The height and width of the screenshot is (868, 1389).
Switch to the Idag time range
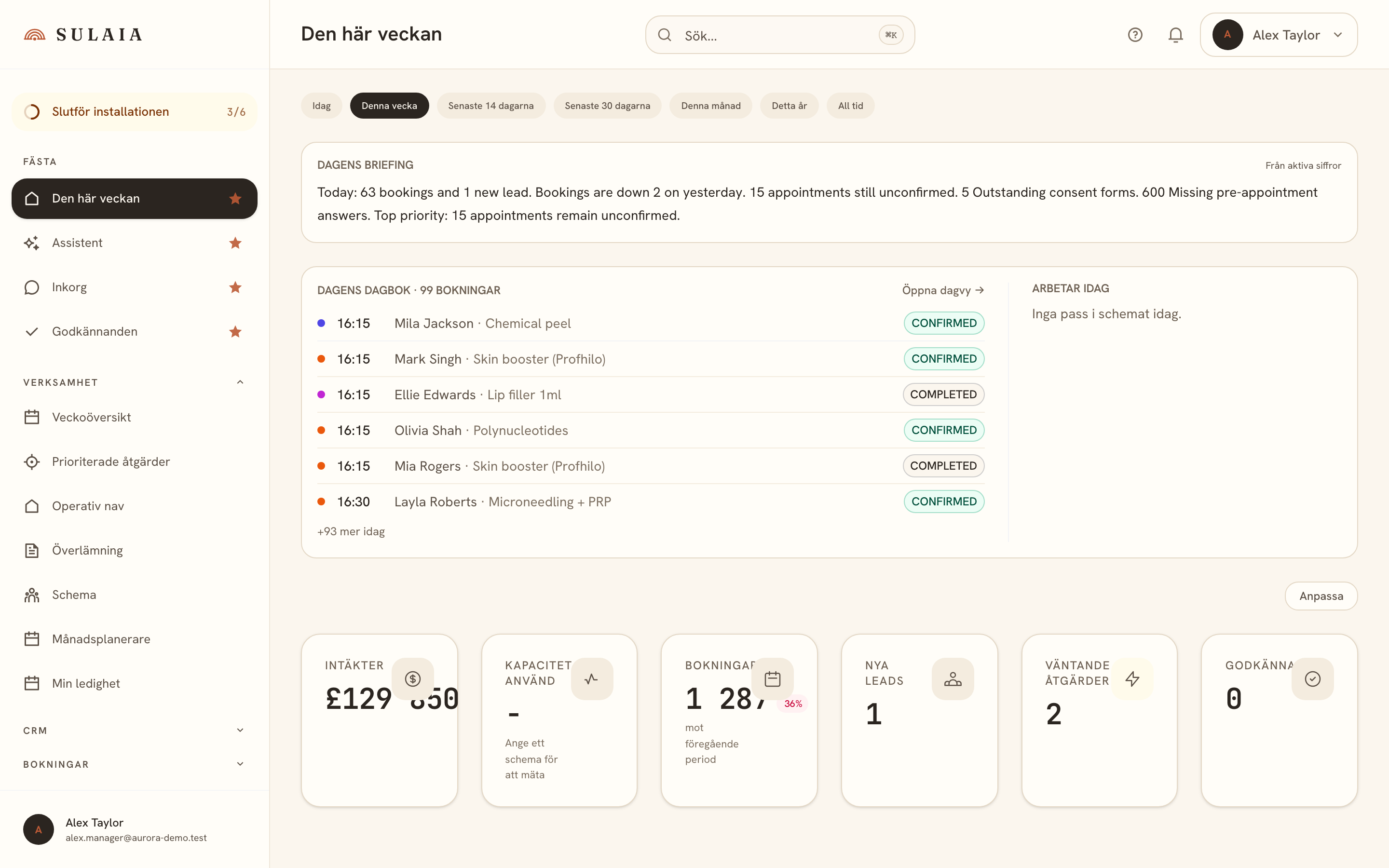coord(321,106)
